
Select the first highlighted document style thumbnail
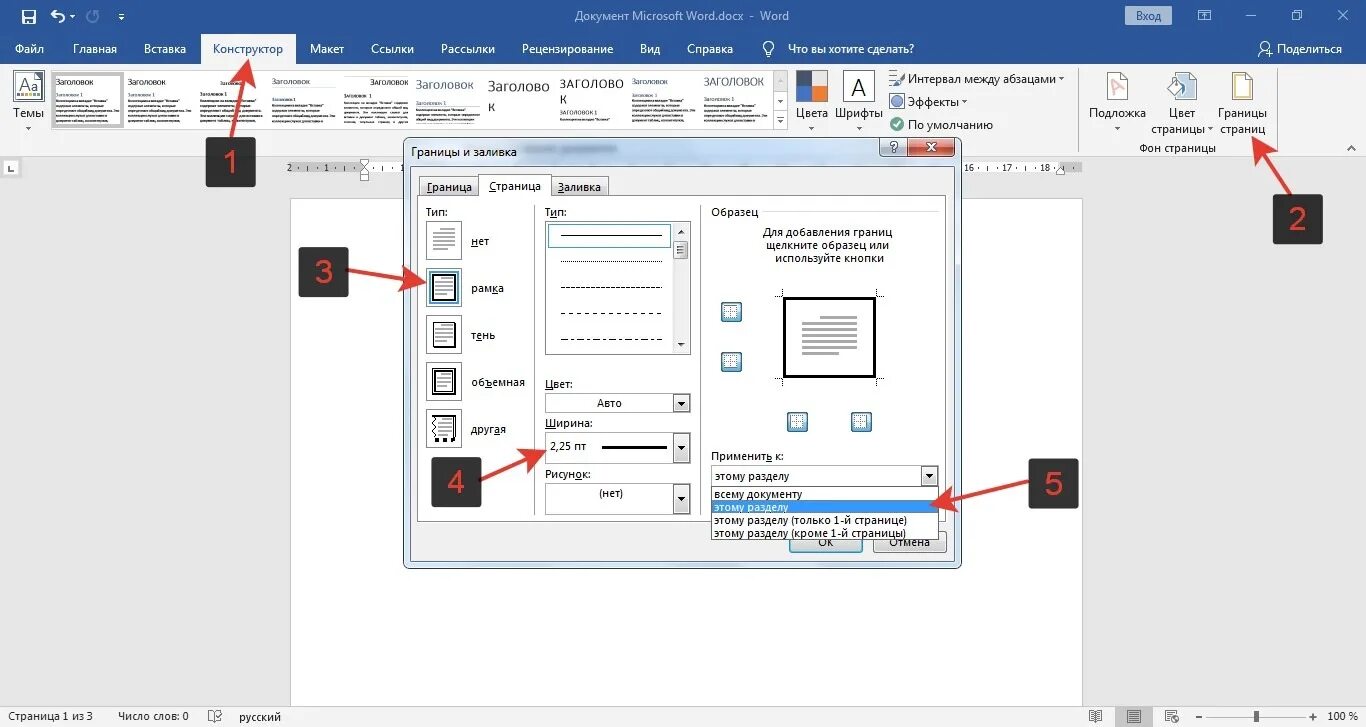[87, 99]
